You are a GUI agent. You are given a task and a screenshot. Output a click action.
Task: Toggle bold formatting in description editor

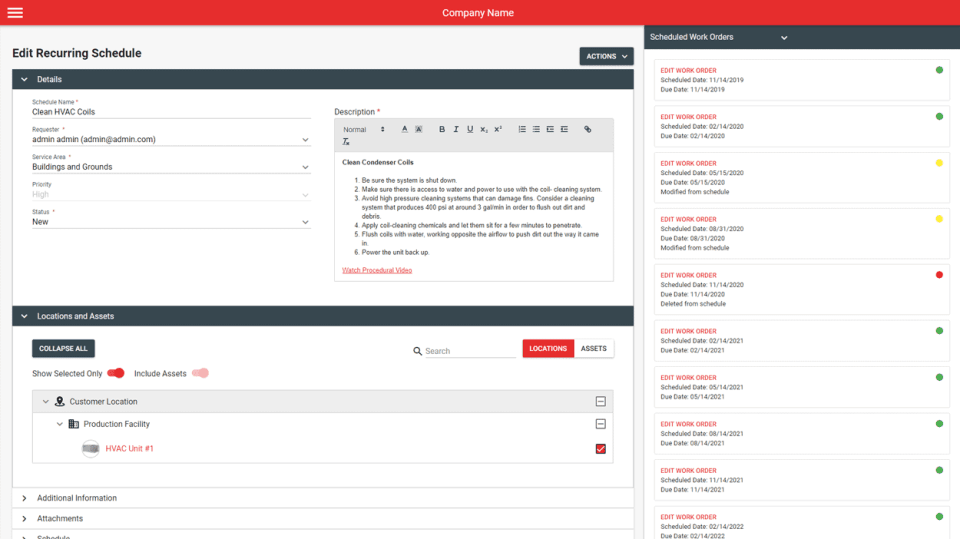click(441, 129)
